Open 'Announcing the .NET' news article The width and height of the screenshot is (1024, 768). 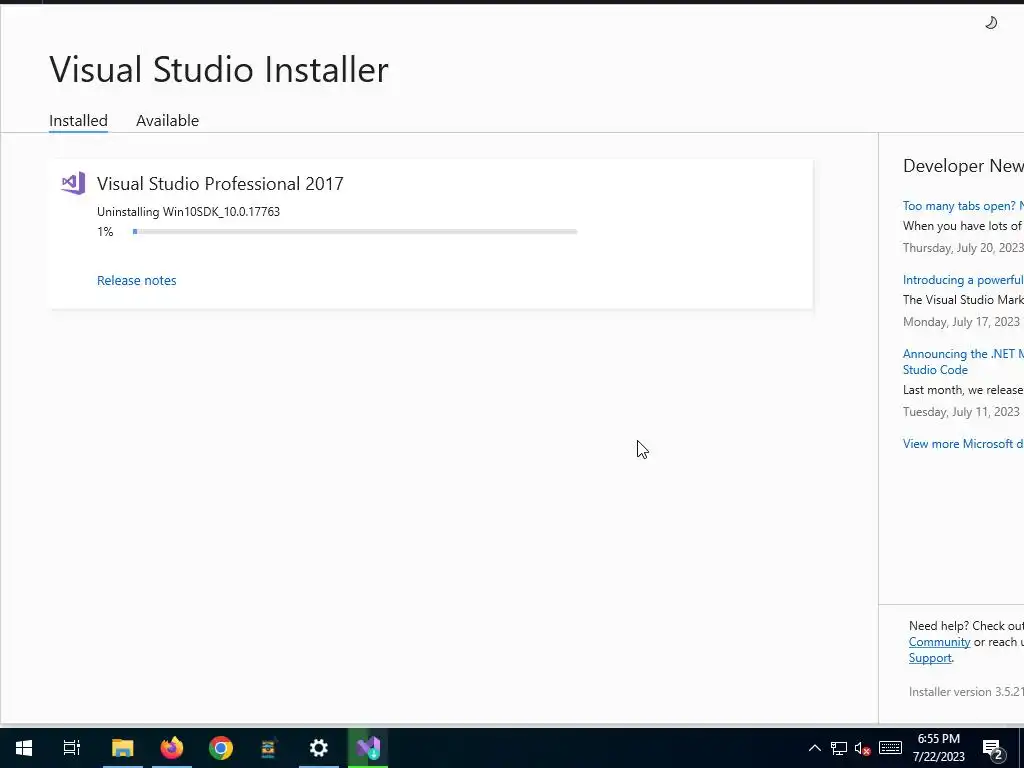pyautogui.click(x=963, y=361)
